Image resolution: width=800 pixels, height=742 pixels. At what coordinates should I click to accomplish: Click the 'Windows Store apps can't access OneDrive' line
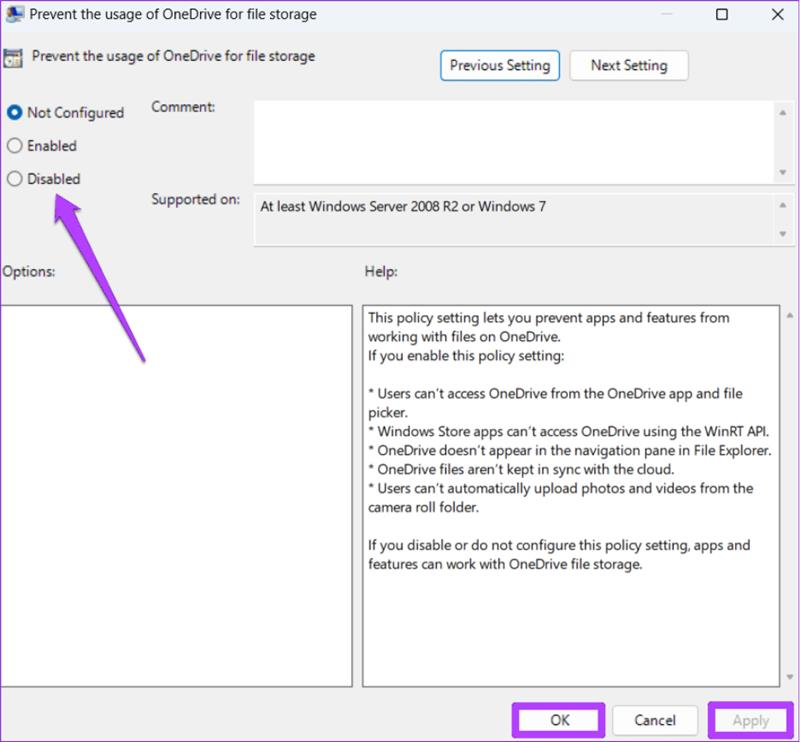[x=568, y=431]
